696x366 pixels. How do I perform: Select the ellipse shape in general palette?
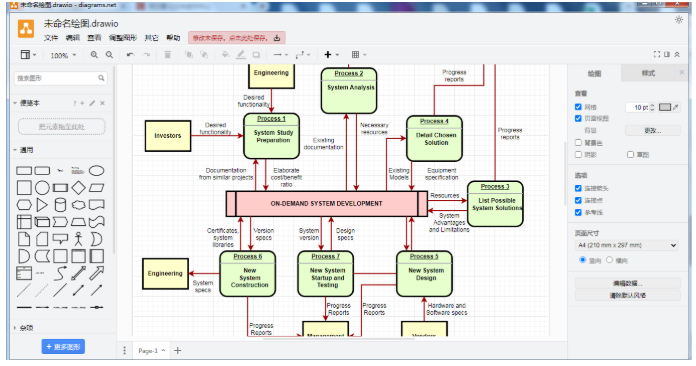(x=96, y=171)
